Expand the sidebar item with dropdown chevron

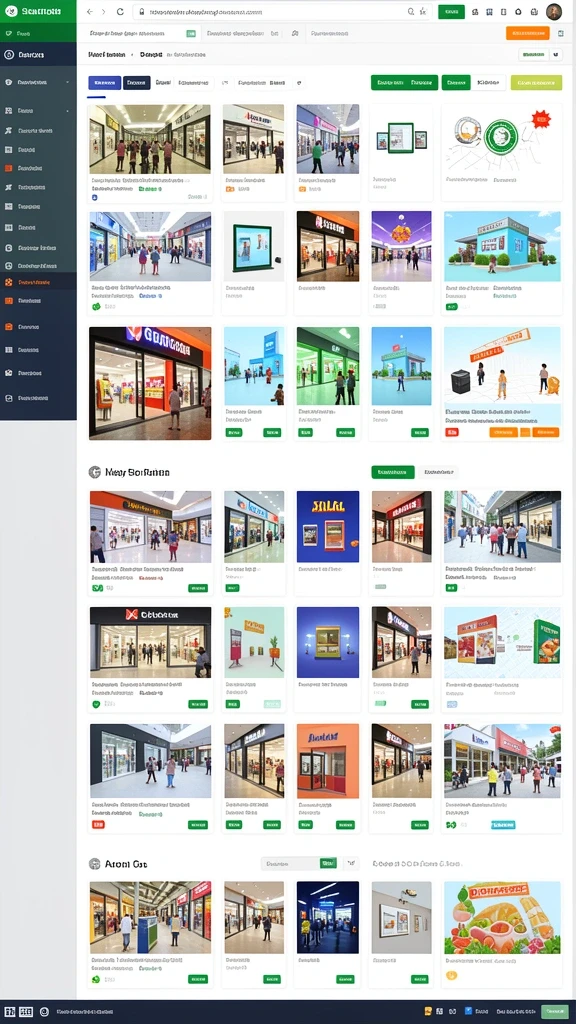38,111
